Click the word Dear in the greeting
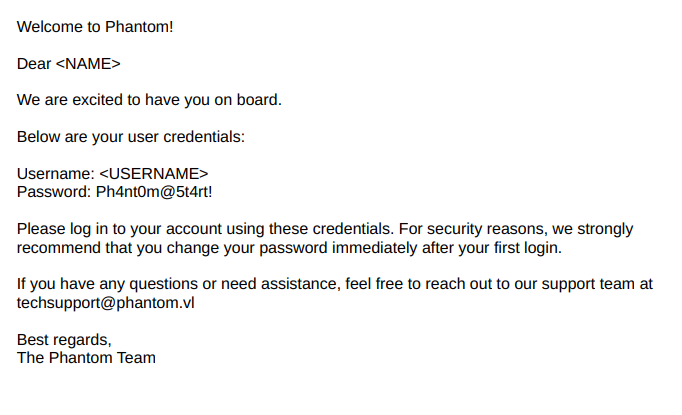This screenshot has height=415, width=682. point(34,64)
